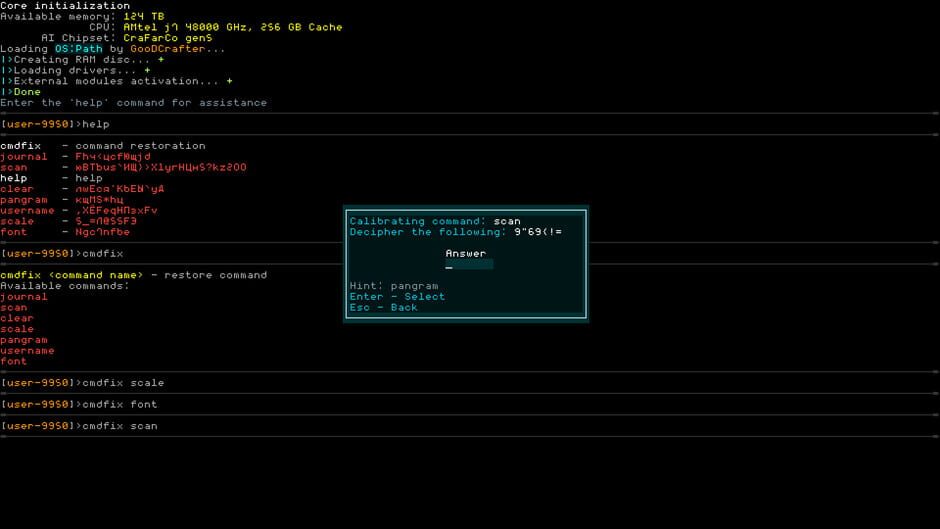940x529 pixels.
Task: Click 'cmdfix <command name> - restore command' usage line
Action: [134, 275]
